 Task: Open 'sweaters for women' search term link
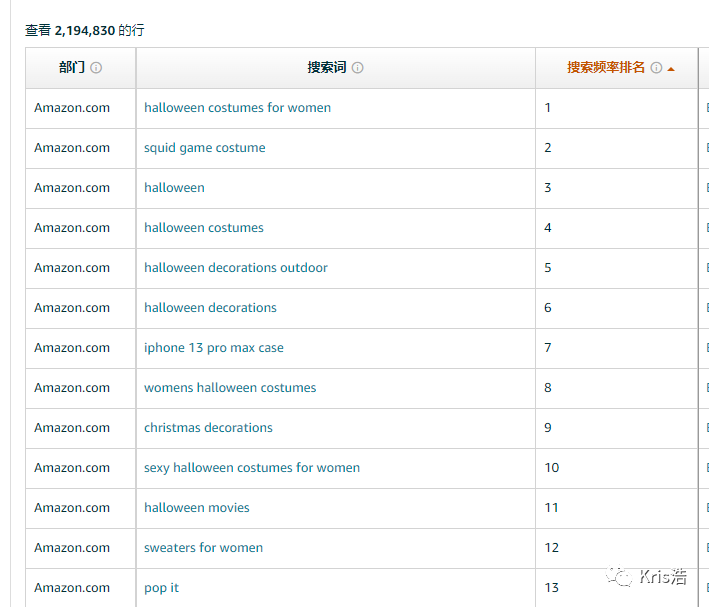[203, 548]
